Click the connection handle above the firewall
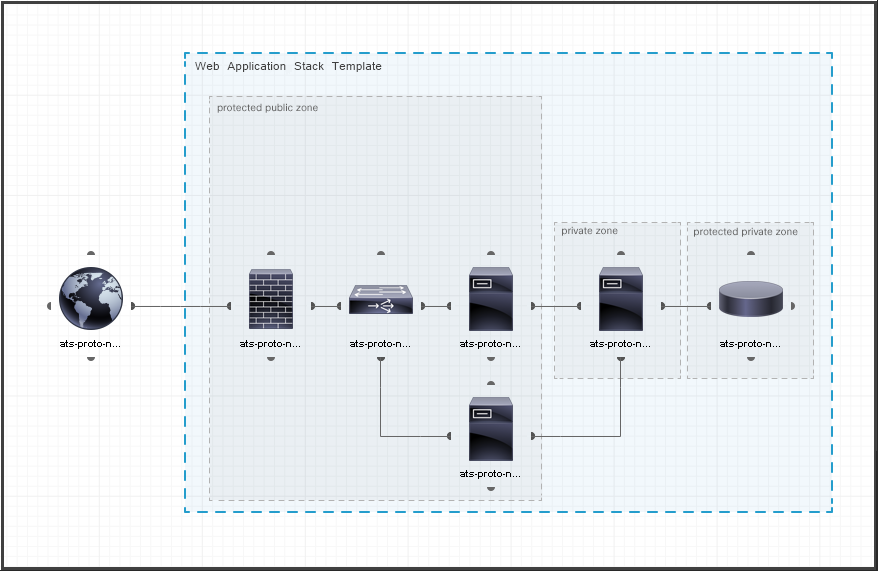This screenshot has width=878, height=571. (x=271, y=254)
